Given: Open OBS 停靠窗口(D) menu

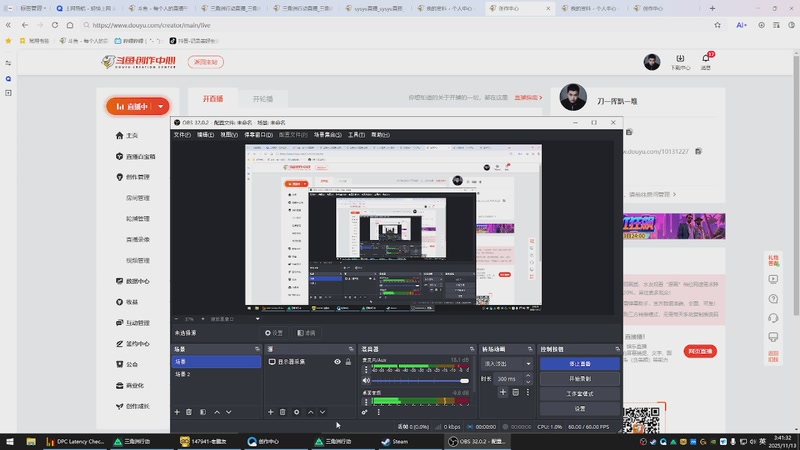Looking at the screenshot, I should [x=259, y=135].
